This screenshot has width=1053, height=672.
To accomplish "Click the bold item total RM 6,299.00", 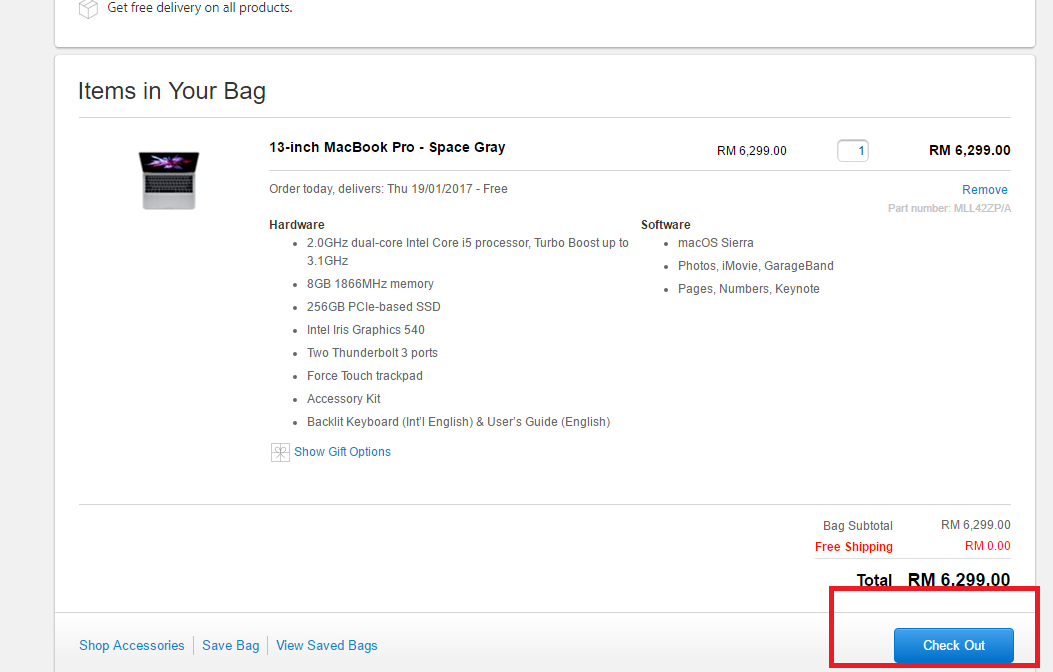I will point(969,150).
